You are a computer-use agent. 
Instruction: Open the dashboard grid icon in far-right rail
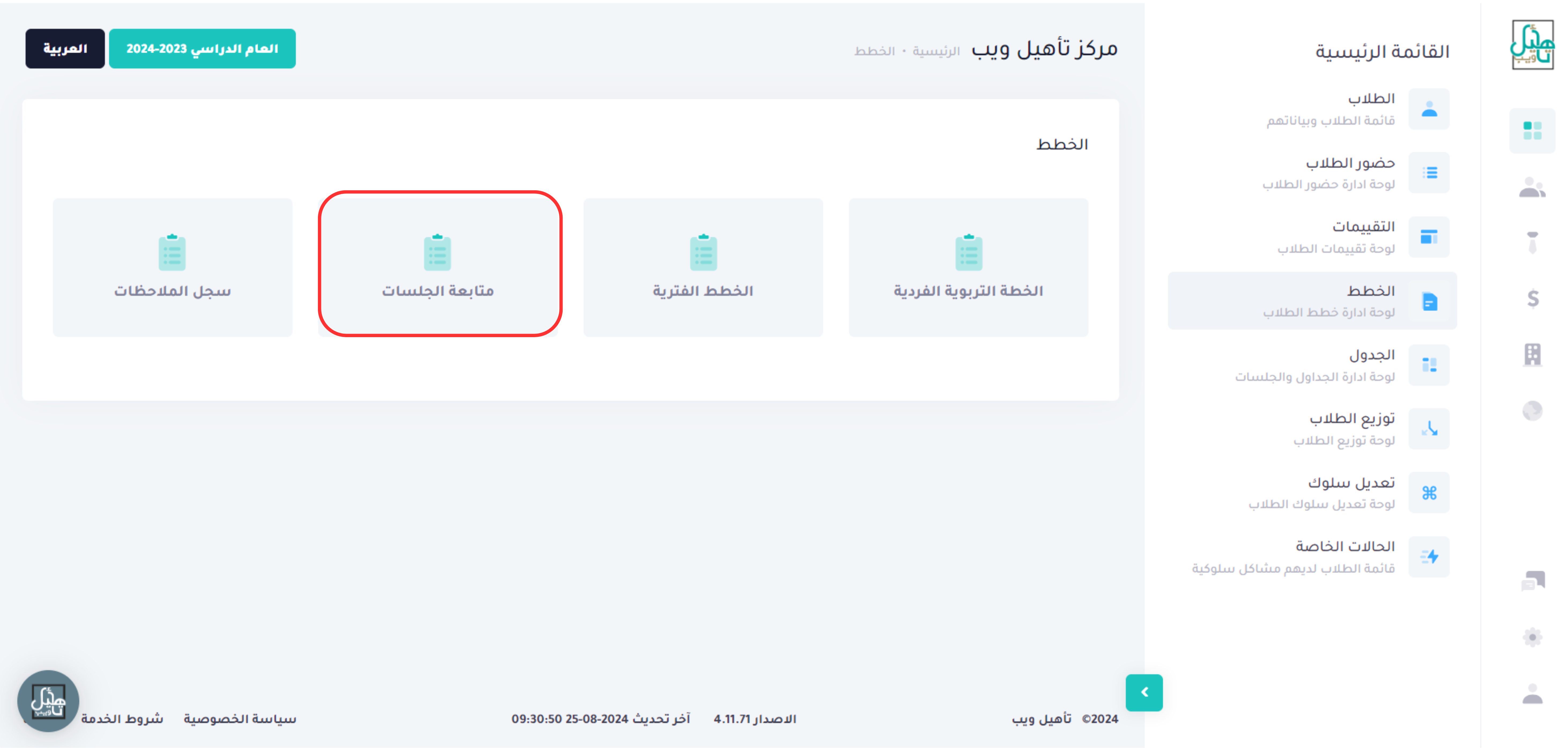pyautogui.click(x=1532, y=130)
